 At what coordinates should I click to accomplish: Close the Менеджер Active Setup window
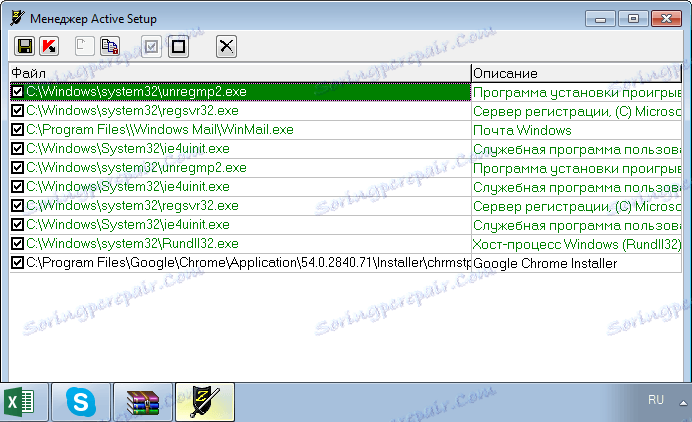click(x=666, y=19)
